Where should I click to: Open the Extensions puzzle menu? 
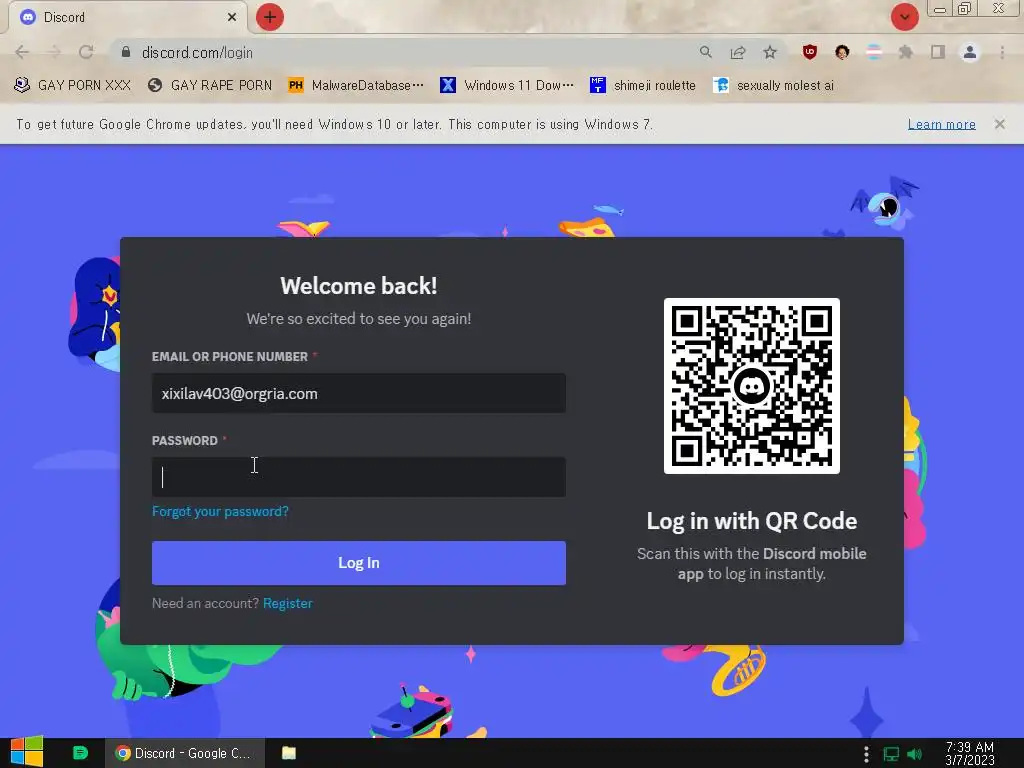coord(906,52)
